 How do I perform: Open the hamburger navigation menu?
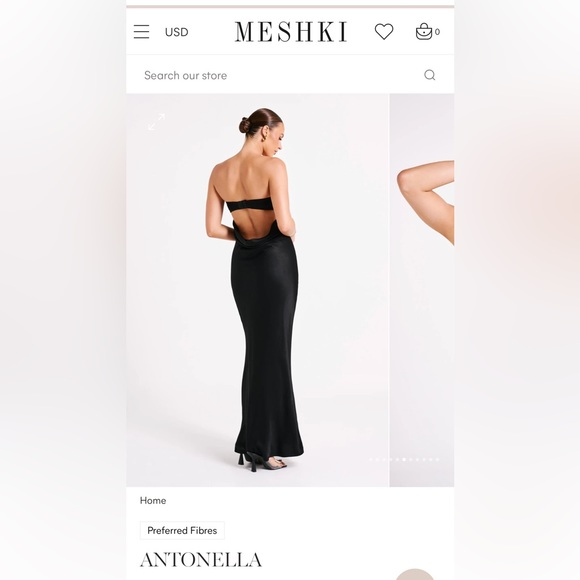click(141, 32)
